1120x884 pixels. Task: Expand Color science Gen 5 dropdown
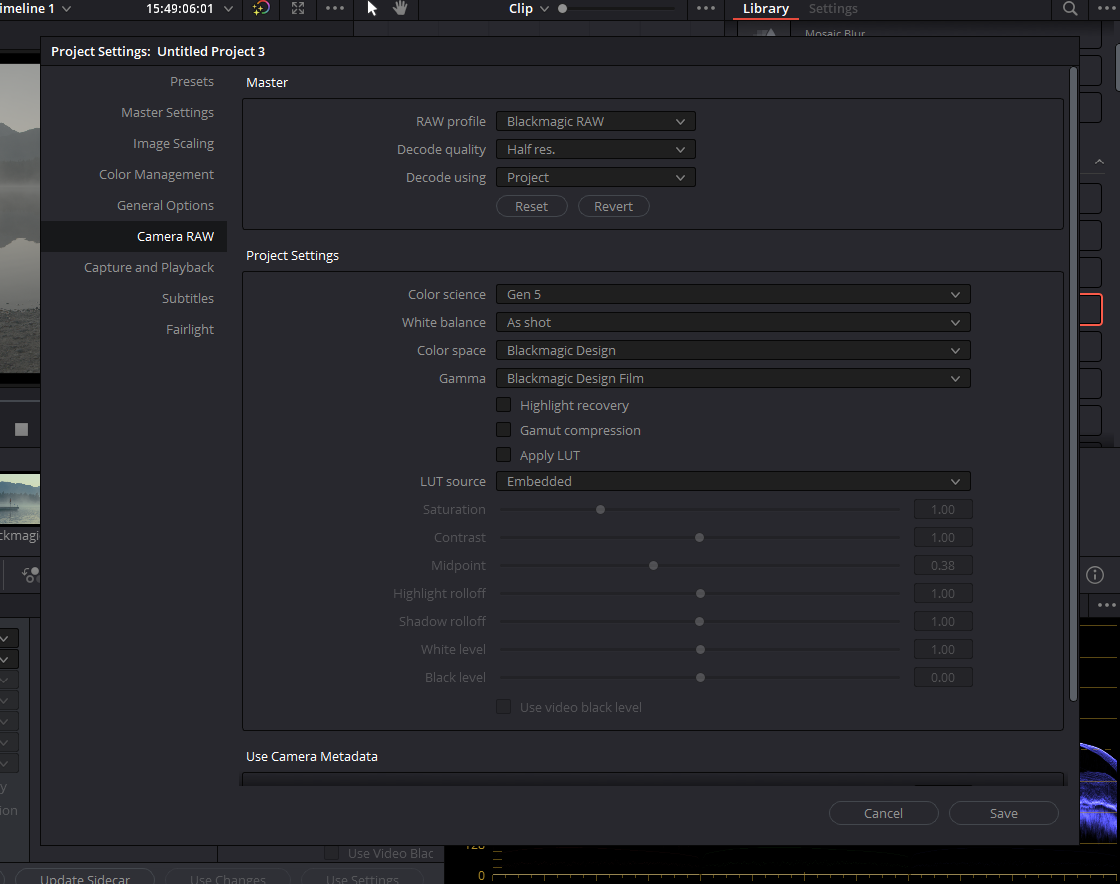click(734, 294)
